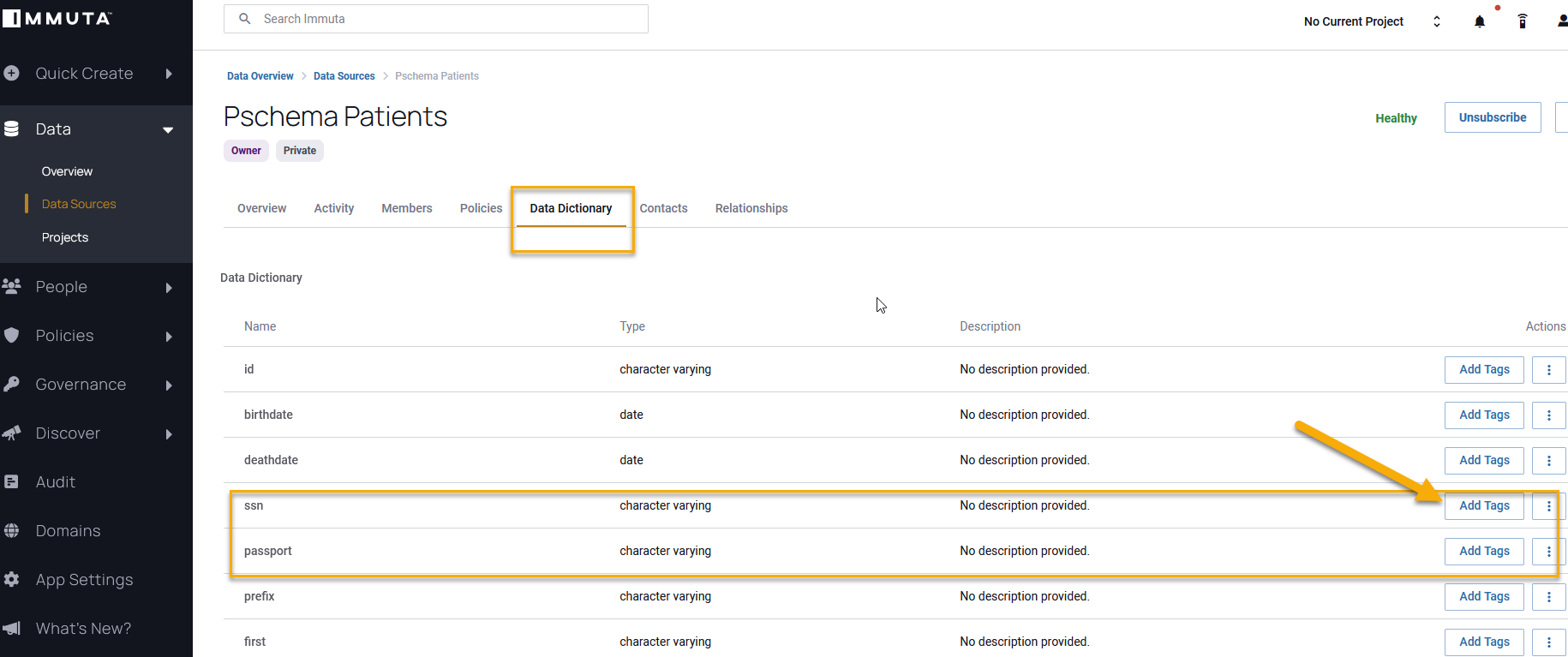
Task: Click the Search Immuta field
Action: (436, 19)
